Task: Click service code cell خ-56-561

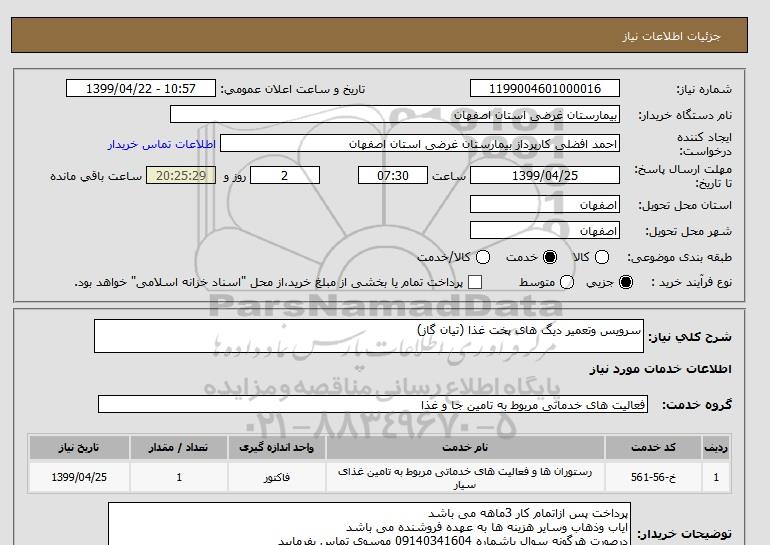Action: click(x=653, y=477)
